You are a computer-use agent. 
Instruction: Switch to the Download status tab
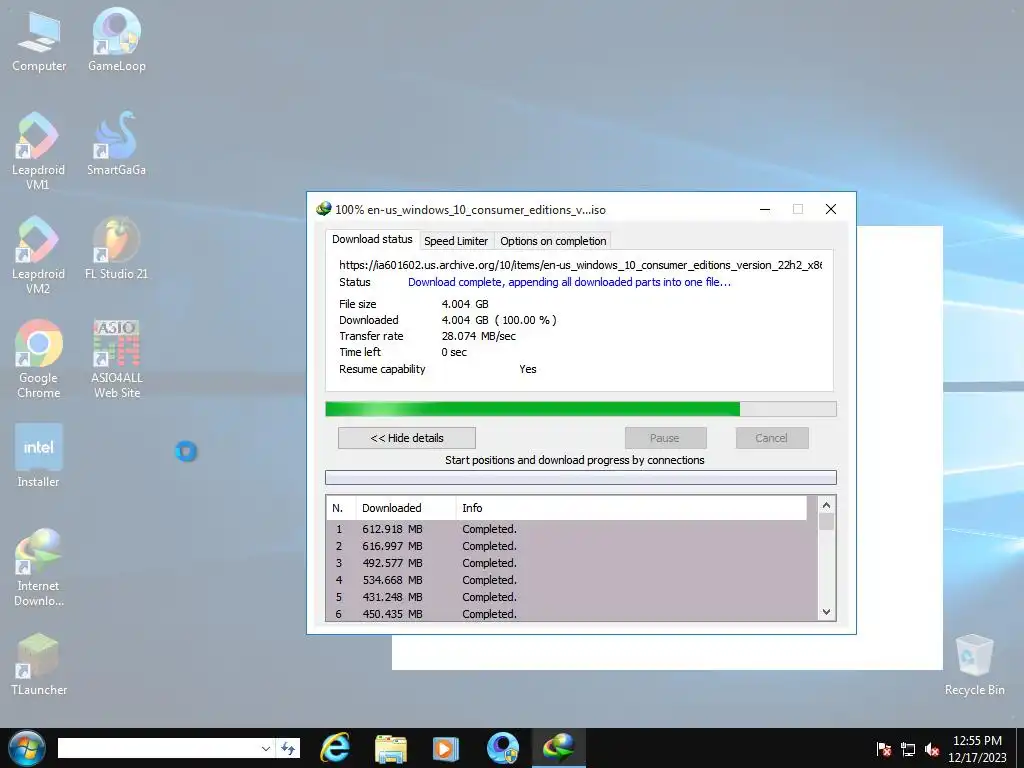[x=372, y=239]
